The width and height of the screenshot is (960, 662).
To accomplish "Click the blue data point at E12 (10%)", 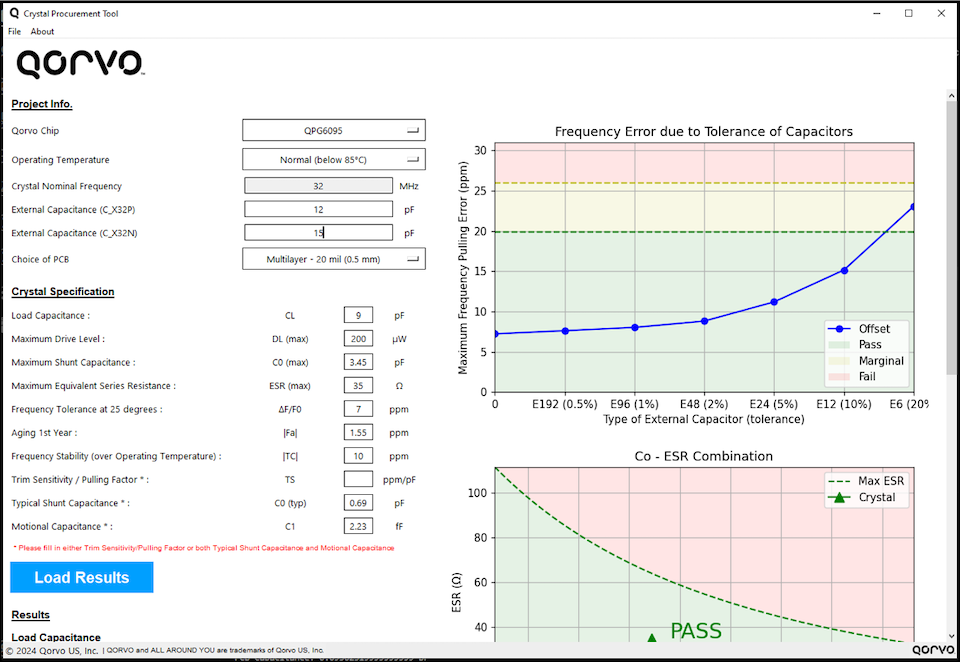I will pos(844,270).
